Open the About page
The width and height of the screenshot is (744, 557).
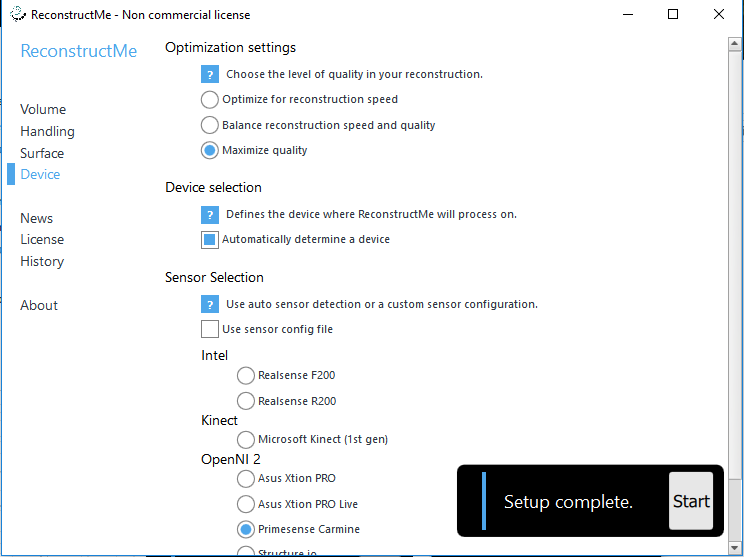point(39,305)
